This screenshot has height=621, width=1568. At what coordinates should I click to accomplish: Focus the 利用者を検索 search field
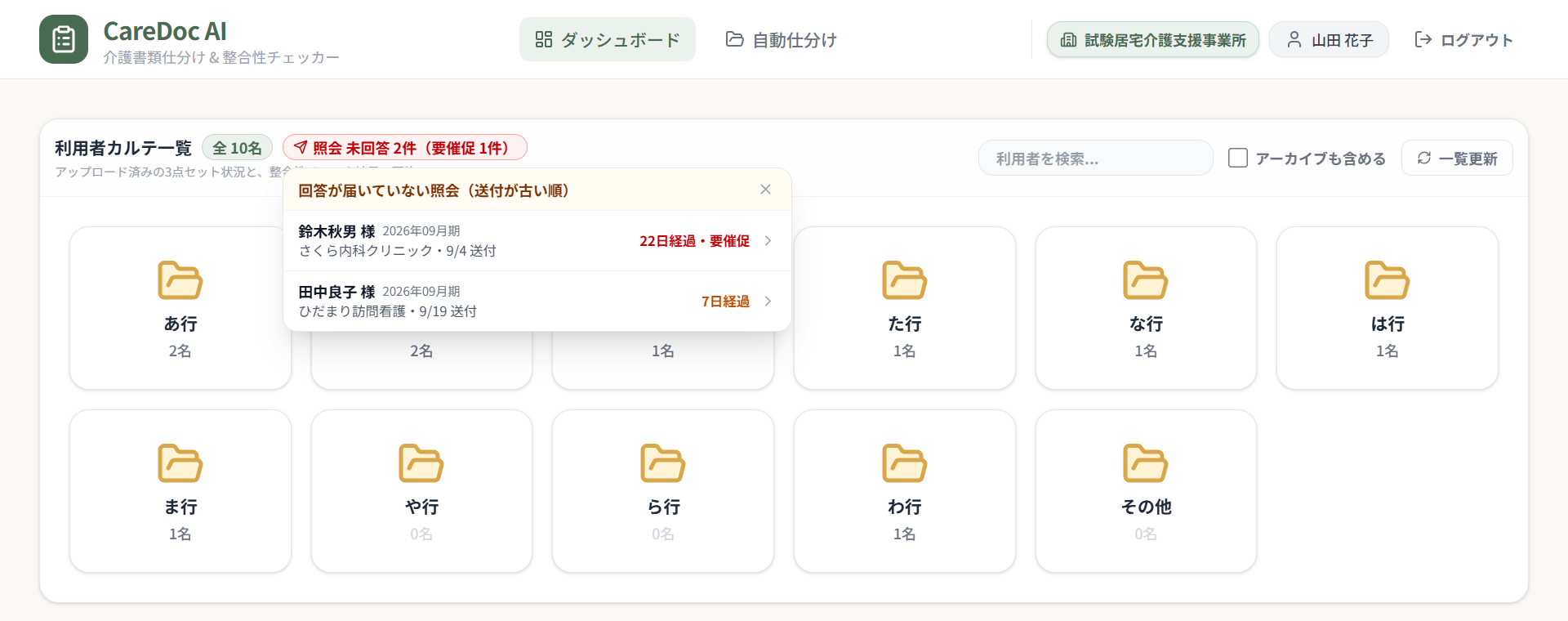pyautogui.click(x=1095, y=158)
